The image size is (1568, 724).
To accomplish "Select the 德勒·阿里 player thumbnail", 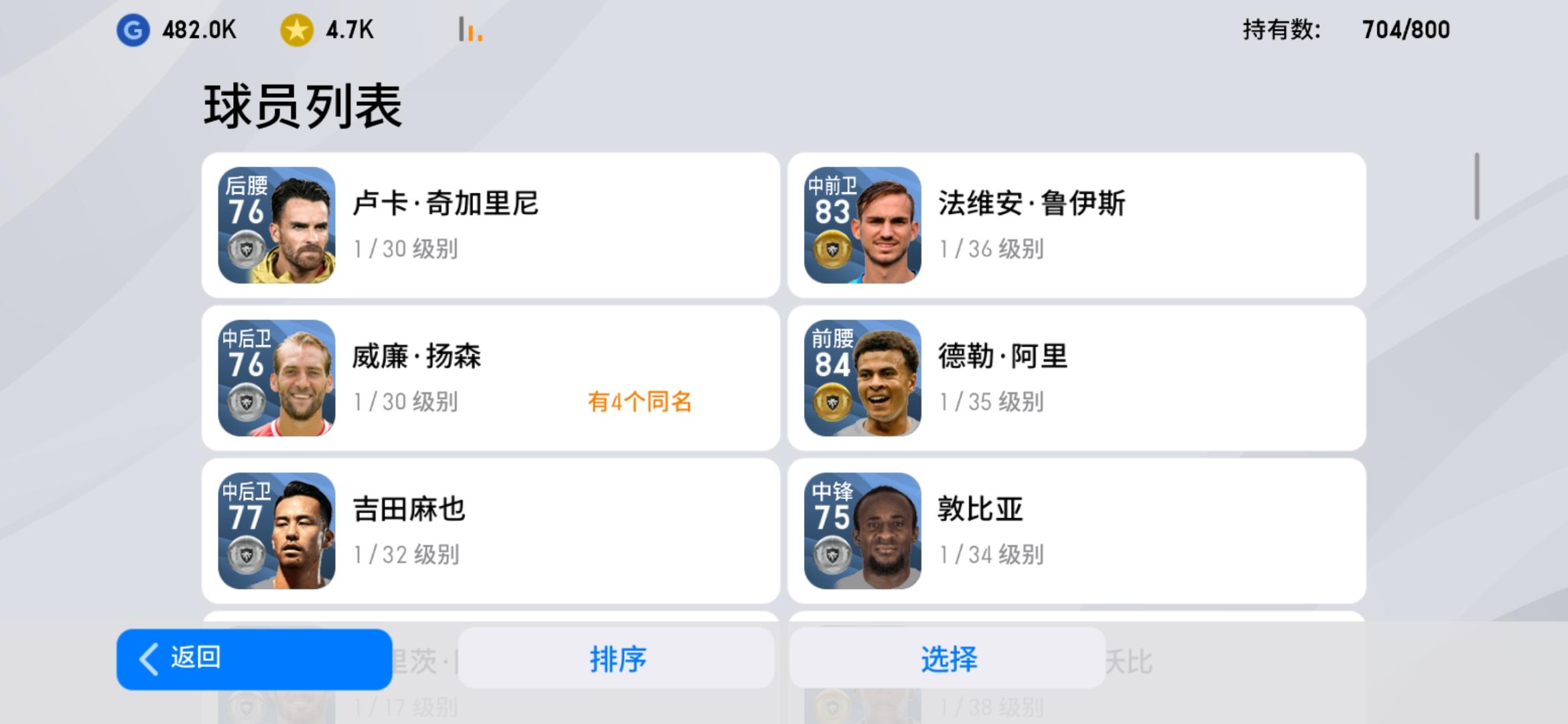I will 862,378.
